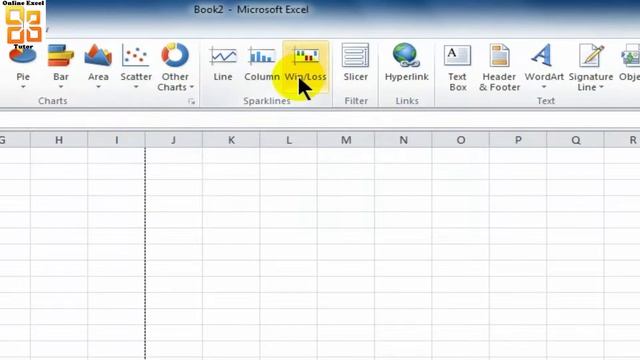The height and width of the screenshot is (360, 640).
Task: Insert WordArt text
Action: click(544, 65)
